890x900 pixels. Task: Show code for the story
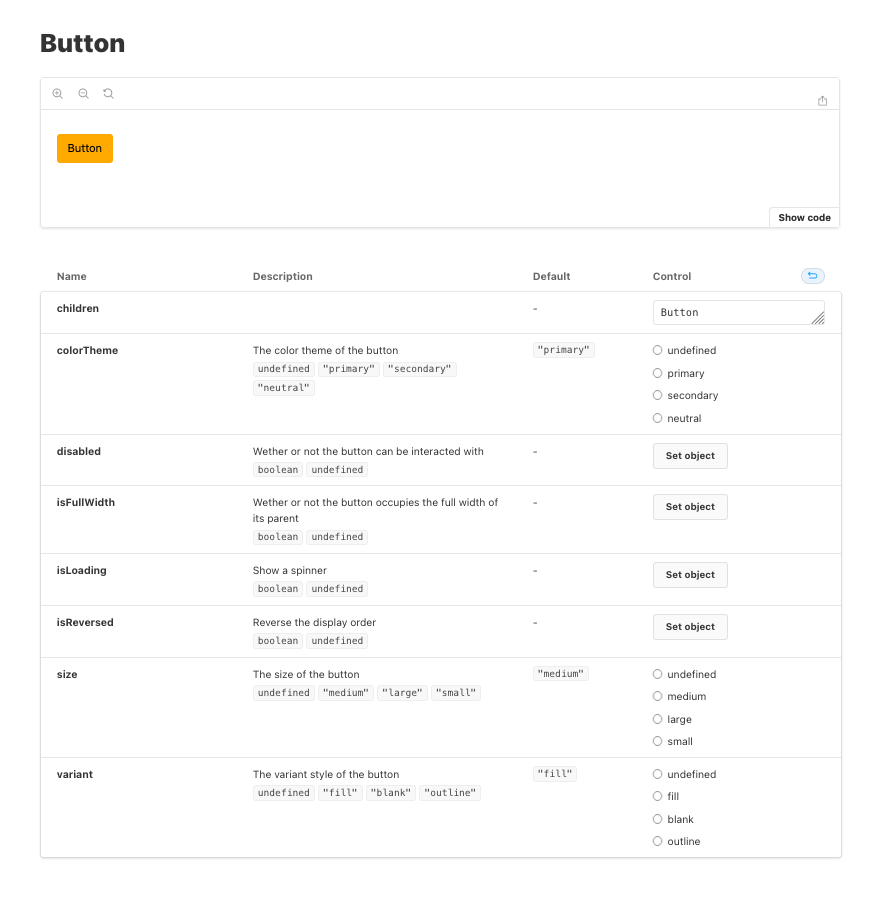[x=804, y=218]
